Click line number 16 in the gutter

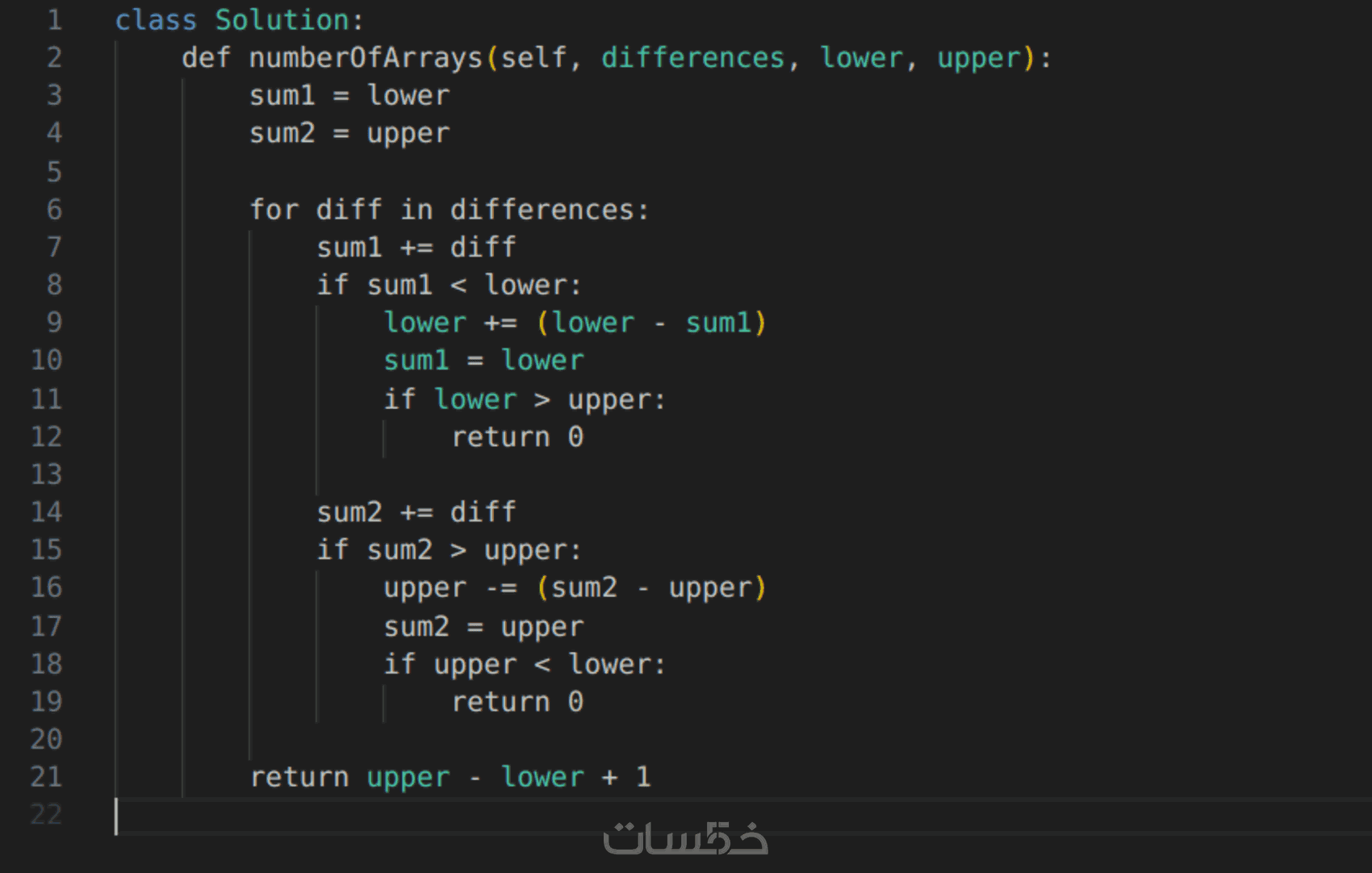coord(46,587)
